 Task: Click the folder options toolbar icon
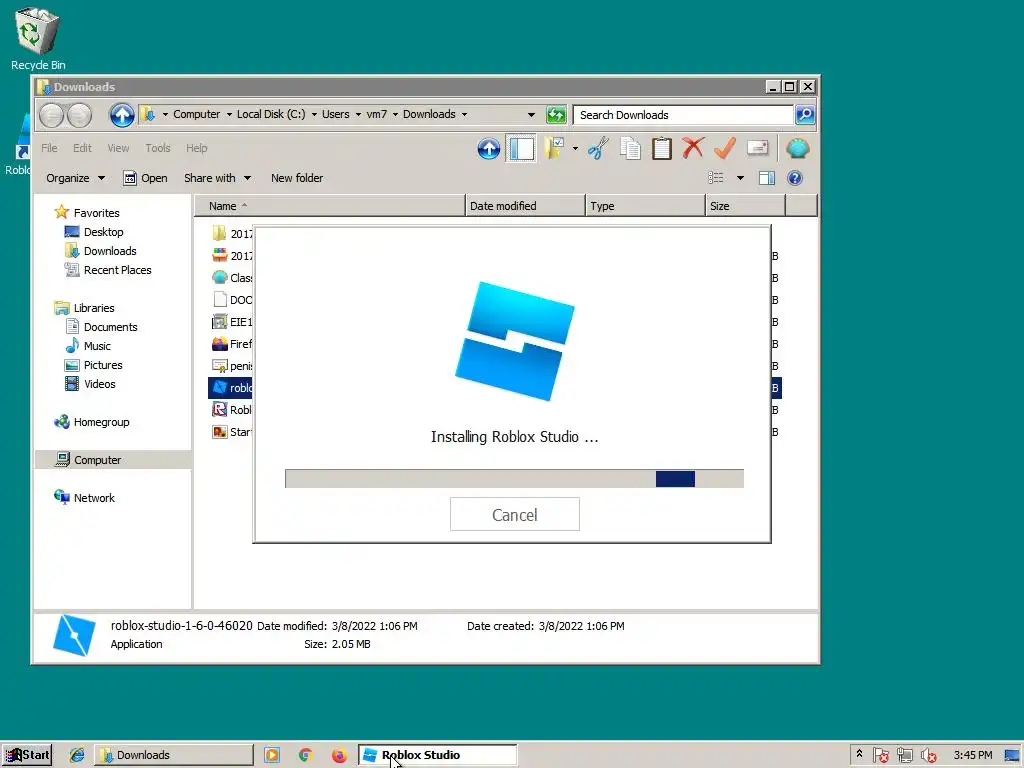pos(555,148)
